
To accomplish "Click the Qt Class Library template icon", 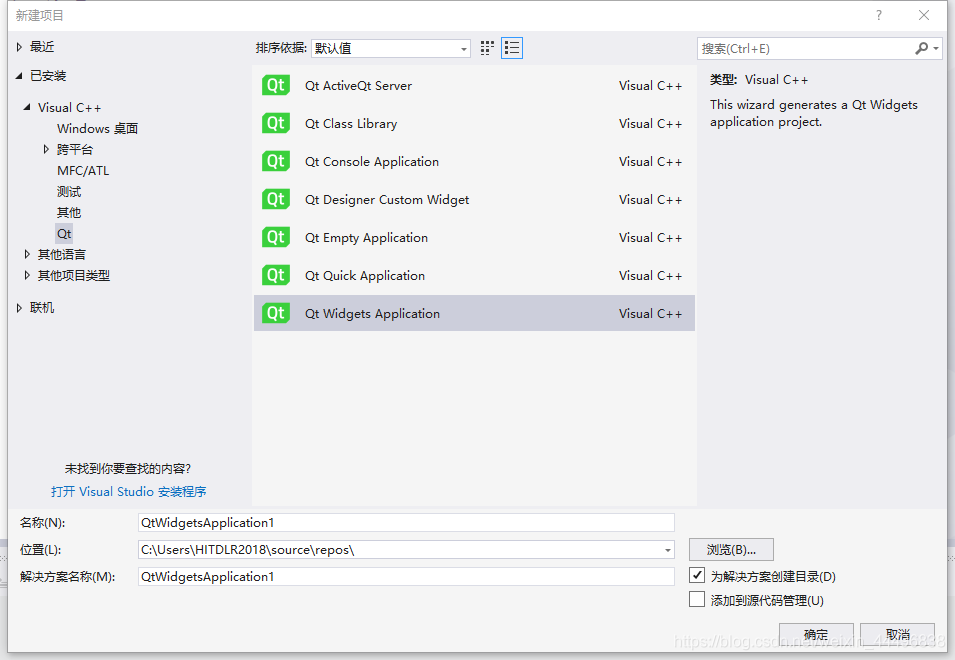I will (x=275, y=123).
